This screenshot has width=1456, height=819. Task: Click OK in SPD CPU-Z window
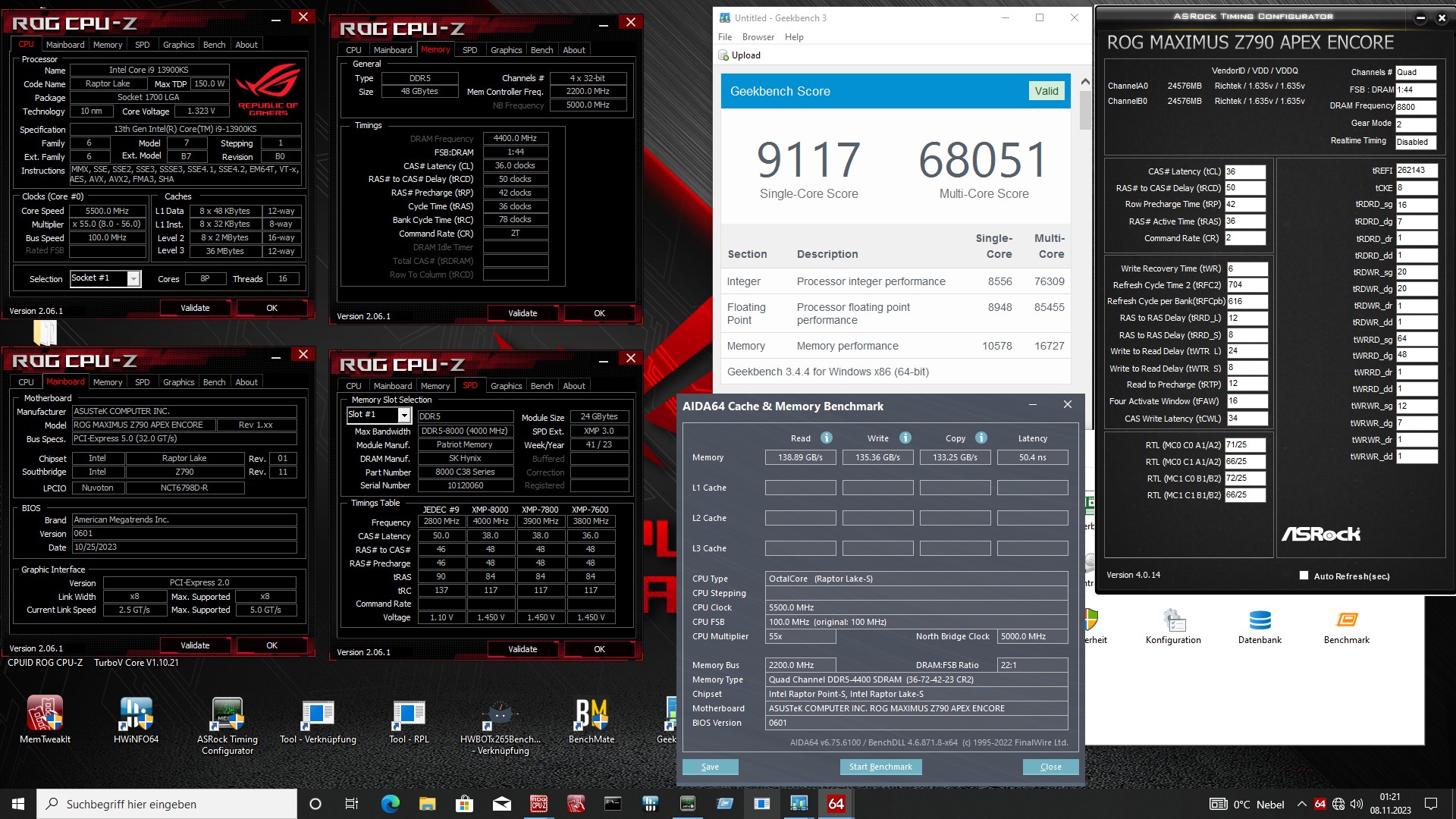point(599,649)
